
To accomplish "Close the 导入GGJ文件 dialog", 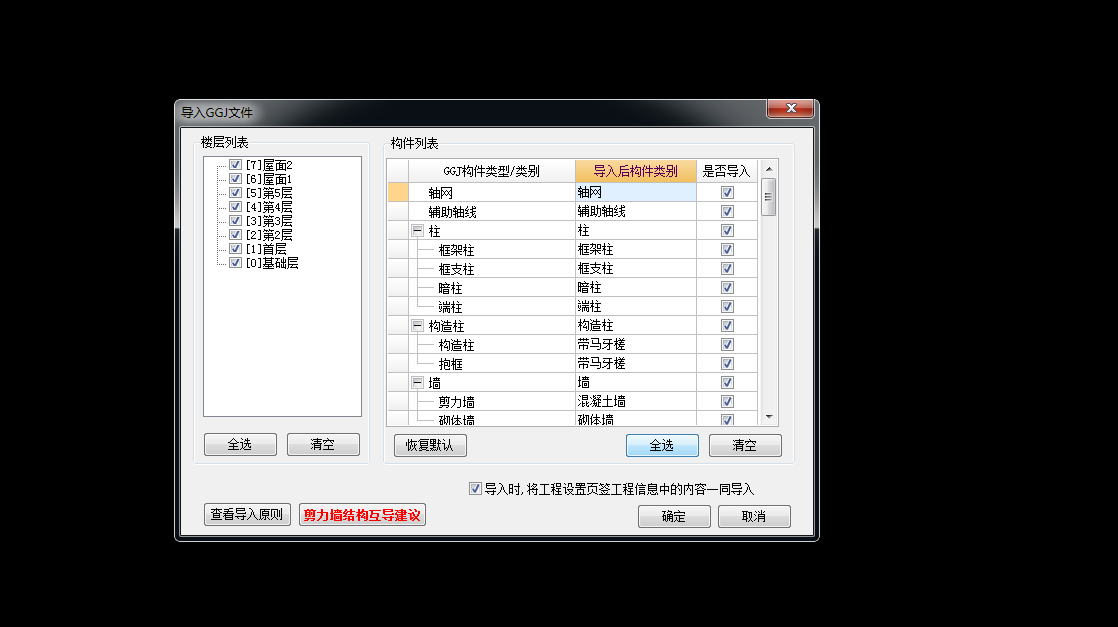I will pyautogui.click(x=791, y=108).
